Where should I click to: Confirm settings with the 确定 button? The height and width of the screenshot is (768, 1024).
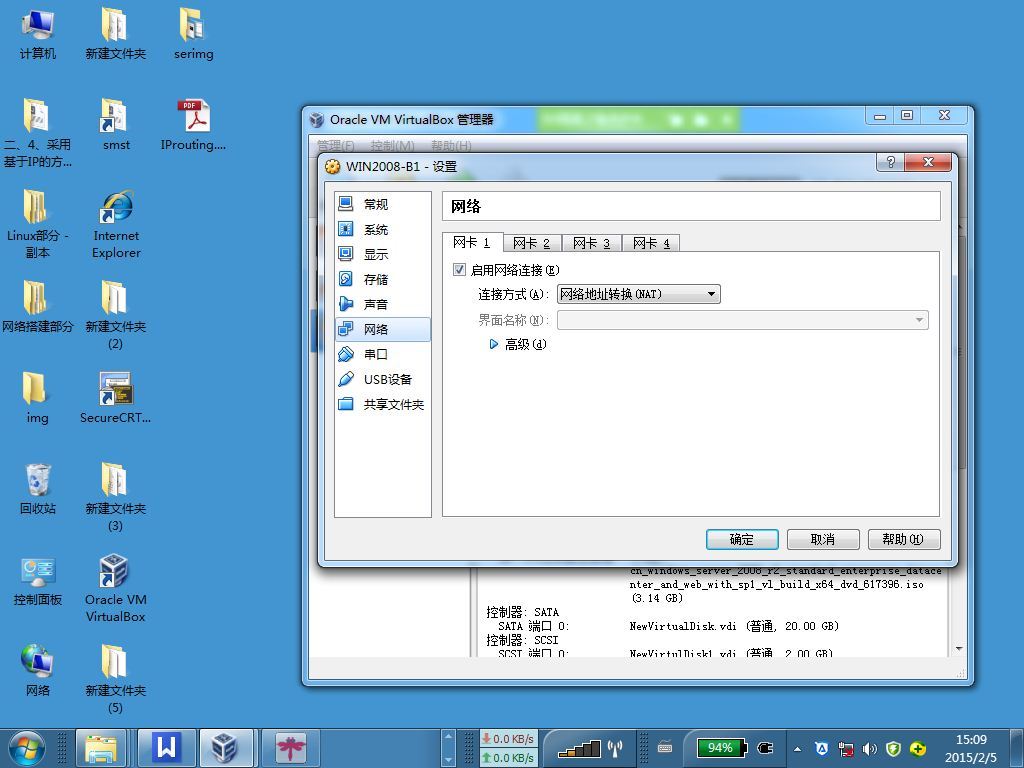[742, 539]
